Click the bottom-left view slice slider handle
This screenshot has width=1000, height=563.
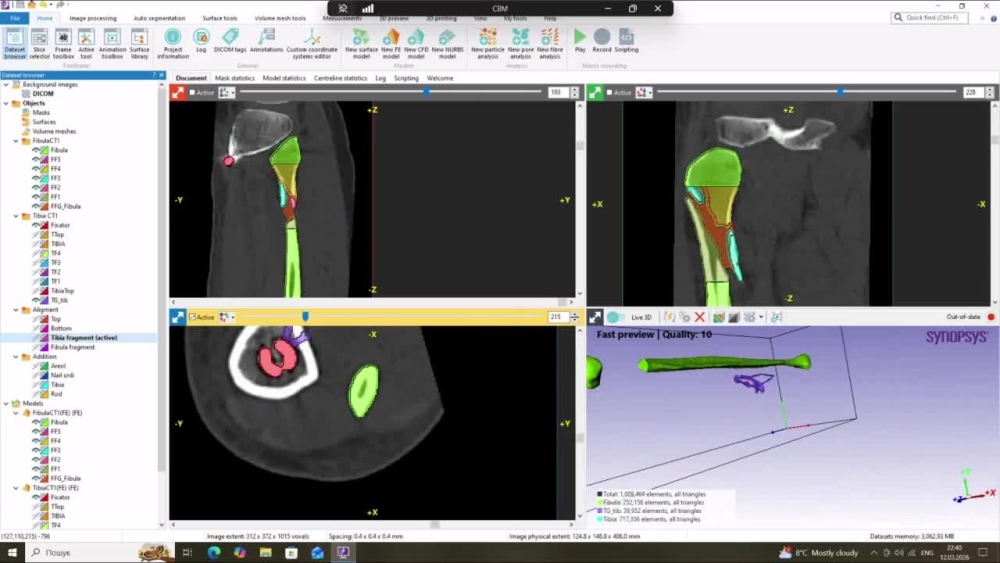[305, 316]
